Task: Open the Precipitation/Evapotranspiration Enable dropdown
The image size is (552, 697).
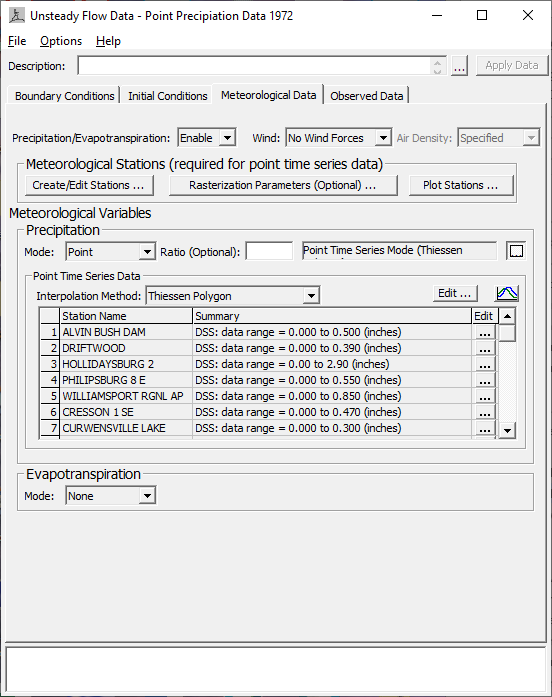Action: (x=227, y=138)
